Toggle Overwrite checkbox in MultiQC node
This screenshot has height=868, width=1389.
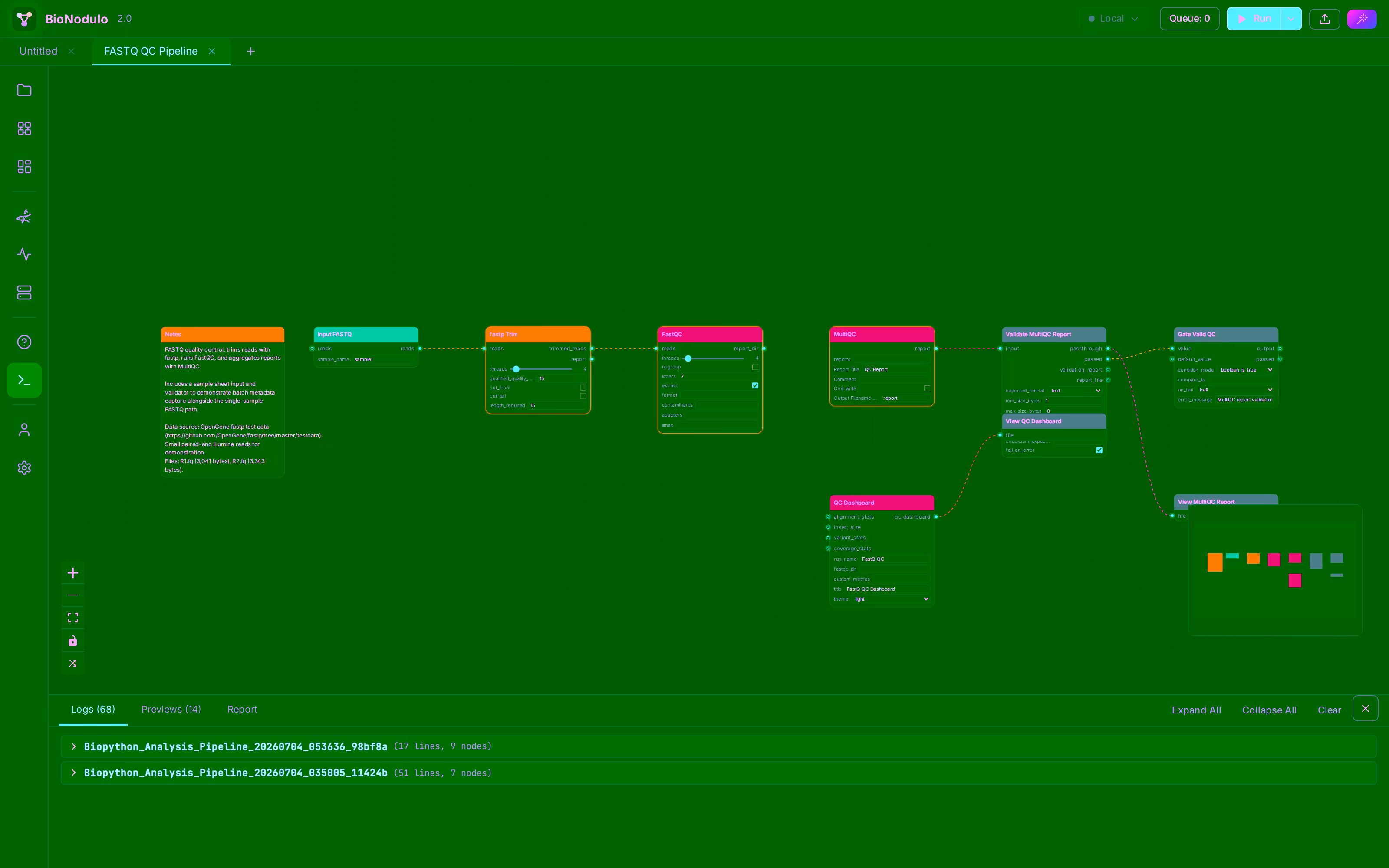(x=927, y=389)
